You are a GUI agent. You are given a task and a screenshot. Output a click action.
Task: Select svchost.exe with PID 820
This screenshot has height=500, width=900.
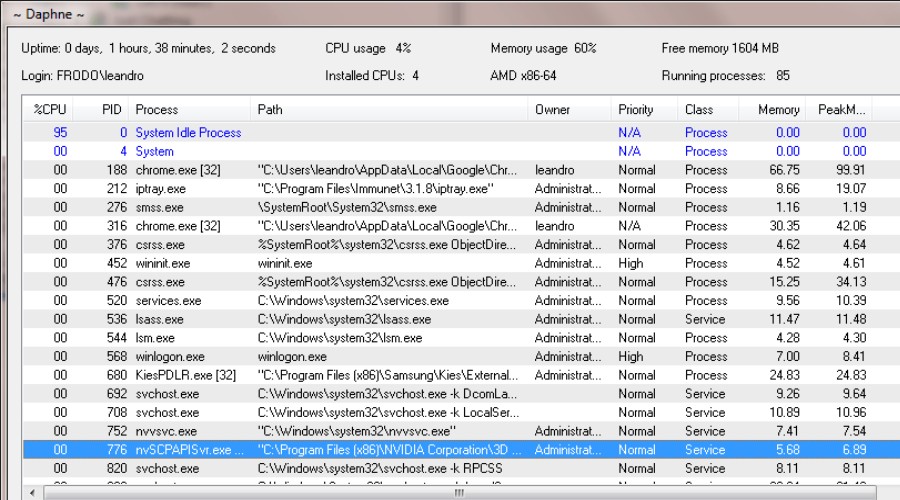click(x=461, y=468)
